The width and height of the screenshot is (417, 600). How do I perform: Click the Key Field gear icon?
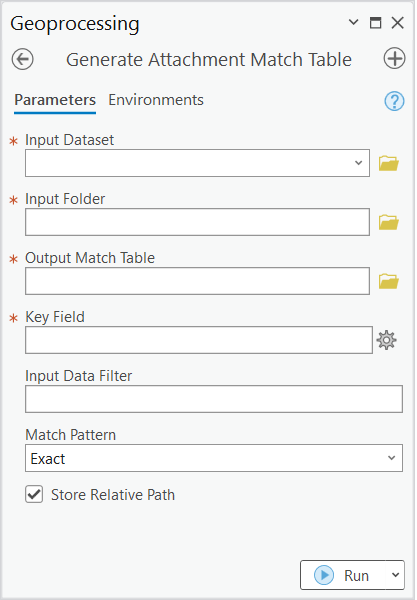coord(386,340)
